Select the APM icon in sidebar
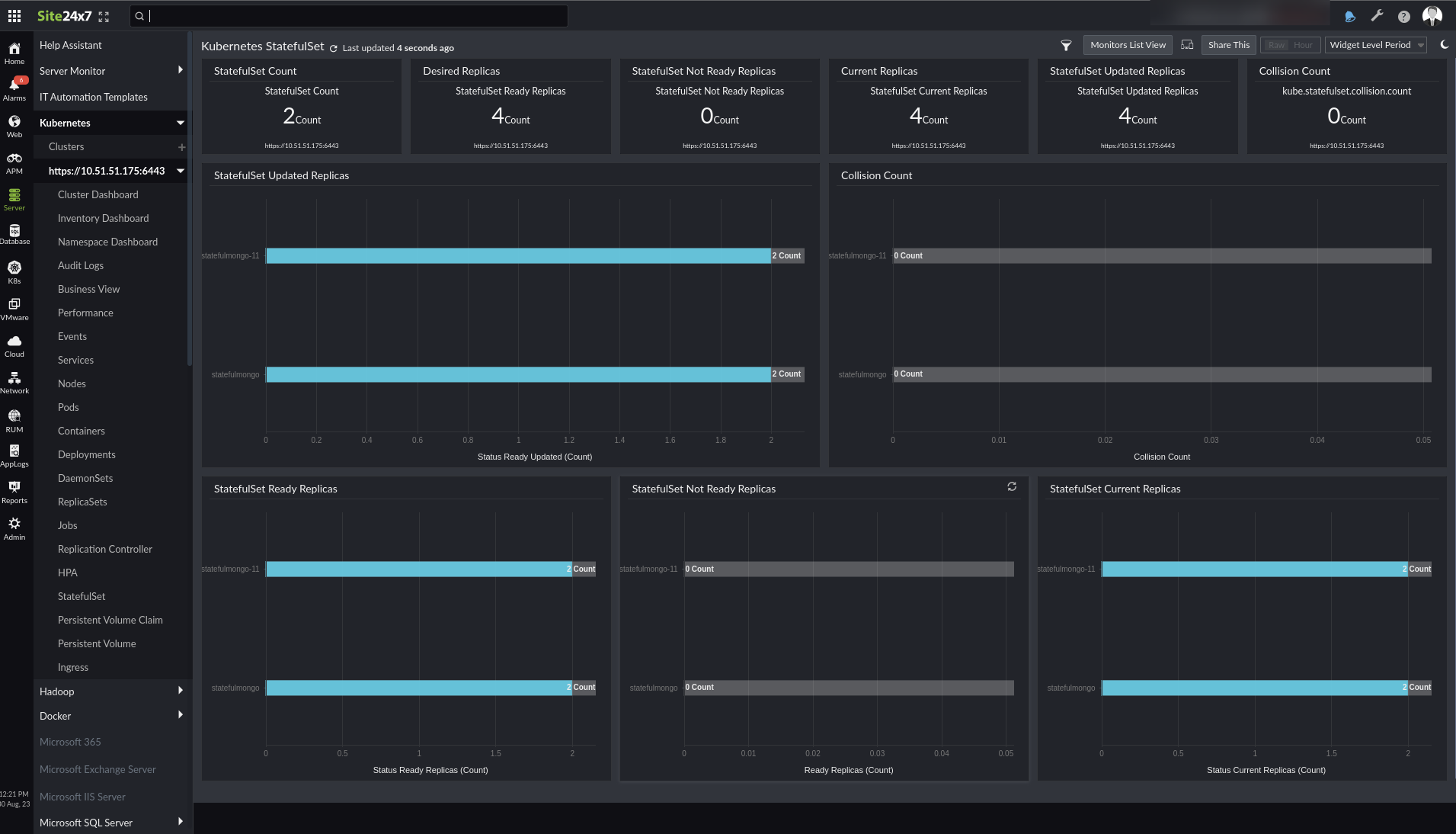The height and width of the screenshot is (834, 1456). pos(14,162)
